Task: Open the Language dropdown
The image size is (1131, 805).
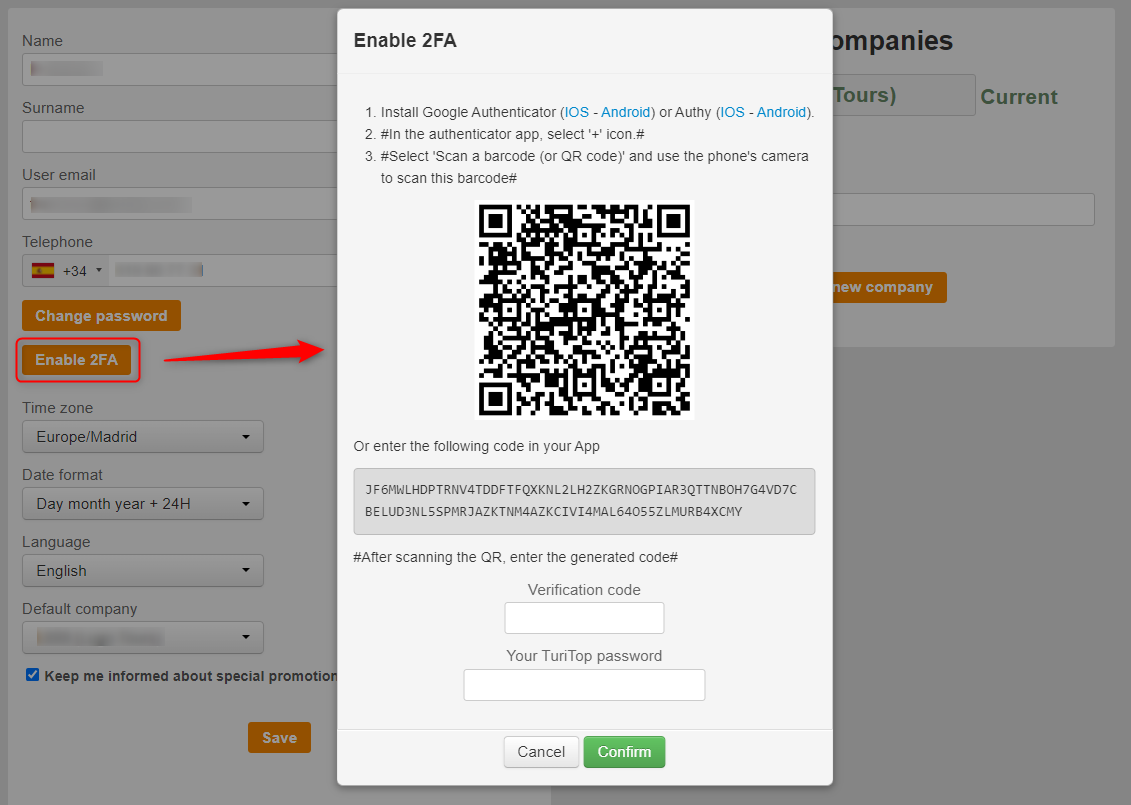Action: [143, 571]
